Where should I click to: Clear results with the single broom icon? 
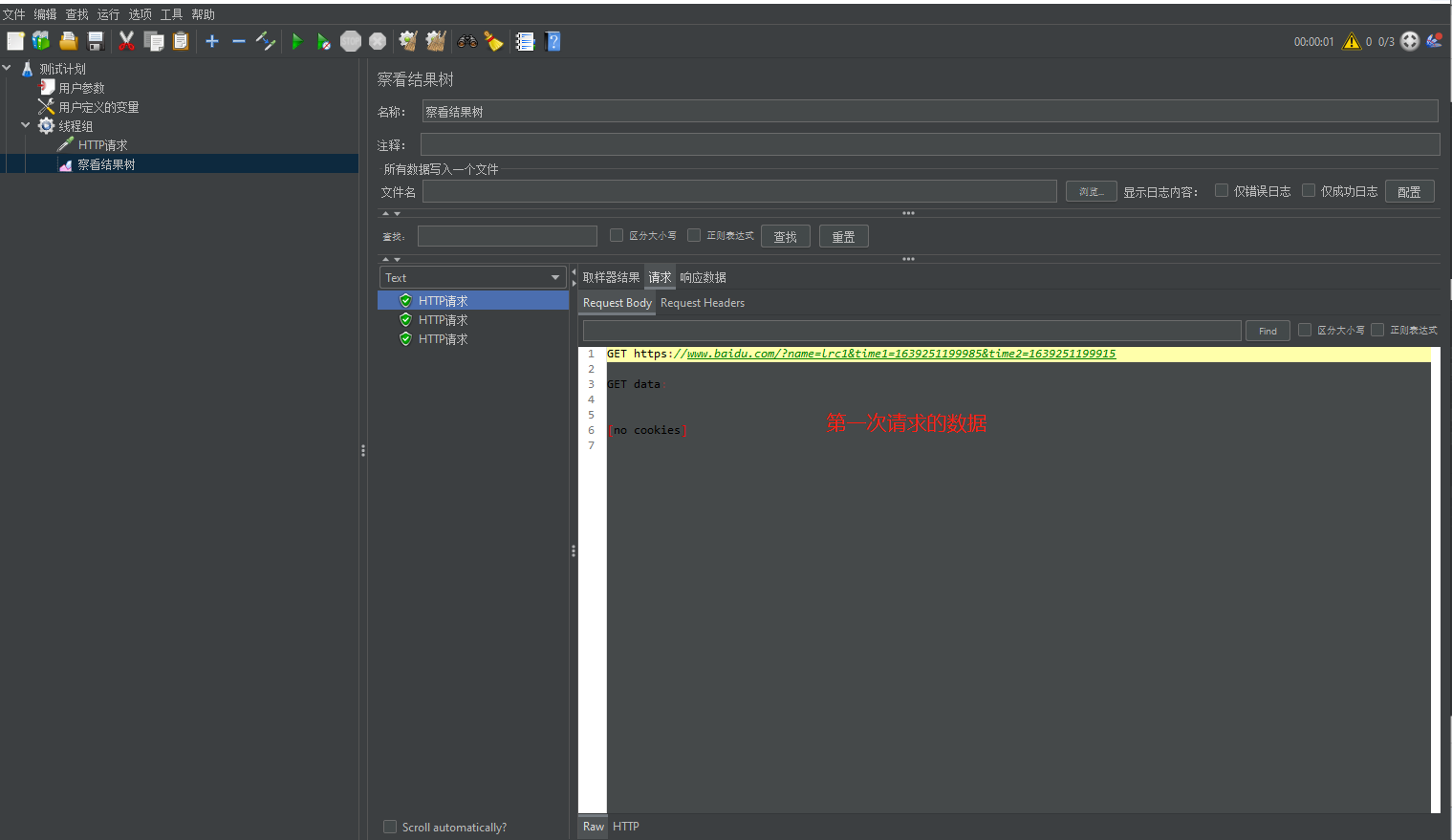[408, 41]
